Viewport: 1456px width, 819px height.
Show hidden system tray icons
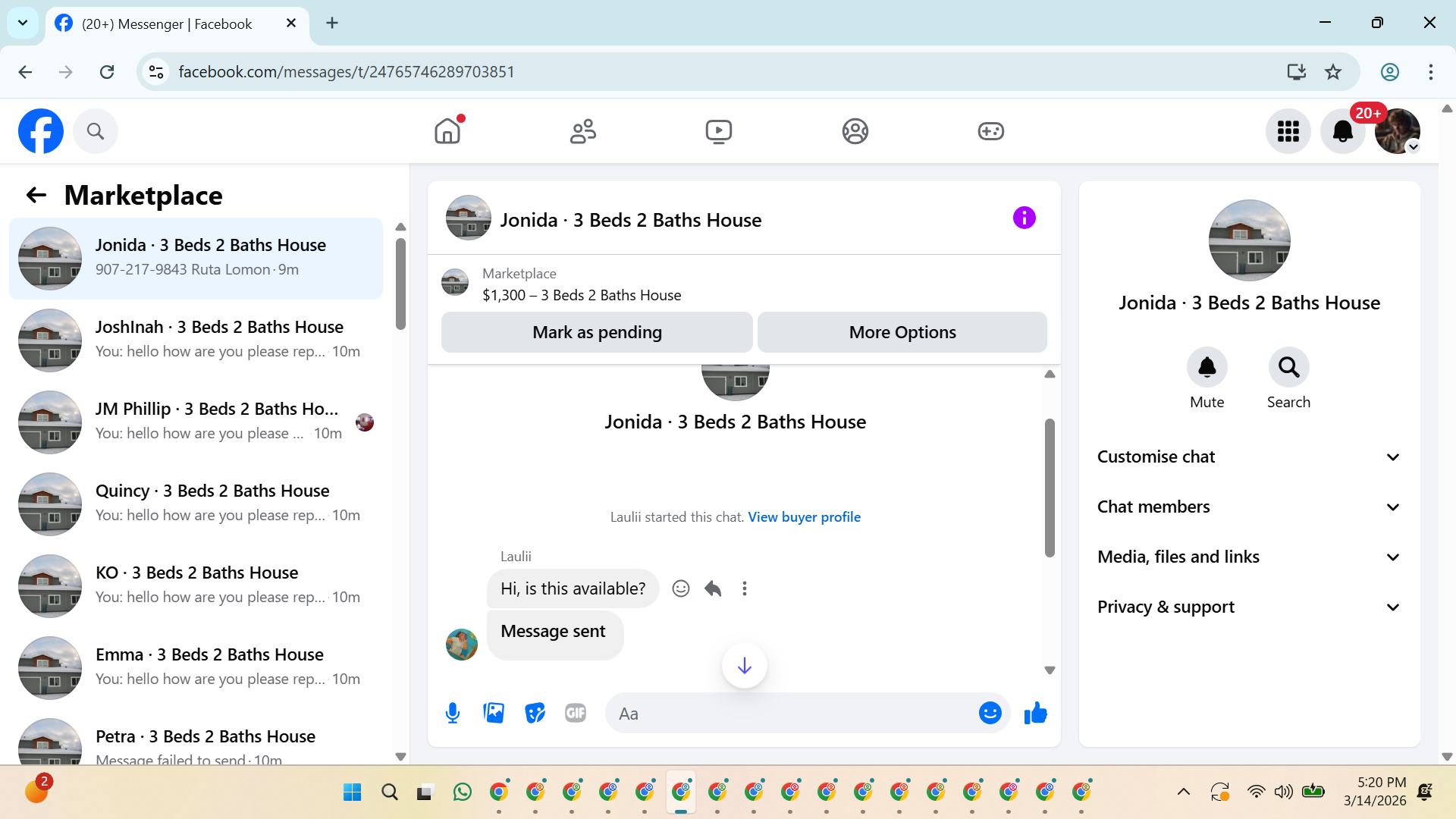pyautogui.click(x=1183, y=792)
